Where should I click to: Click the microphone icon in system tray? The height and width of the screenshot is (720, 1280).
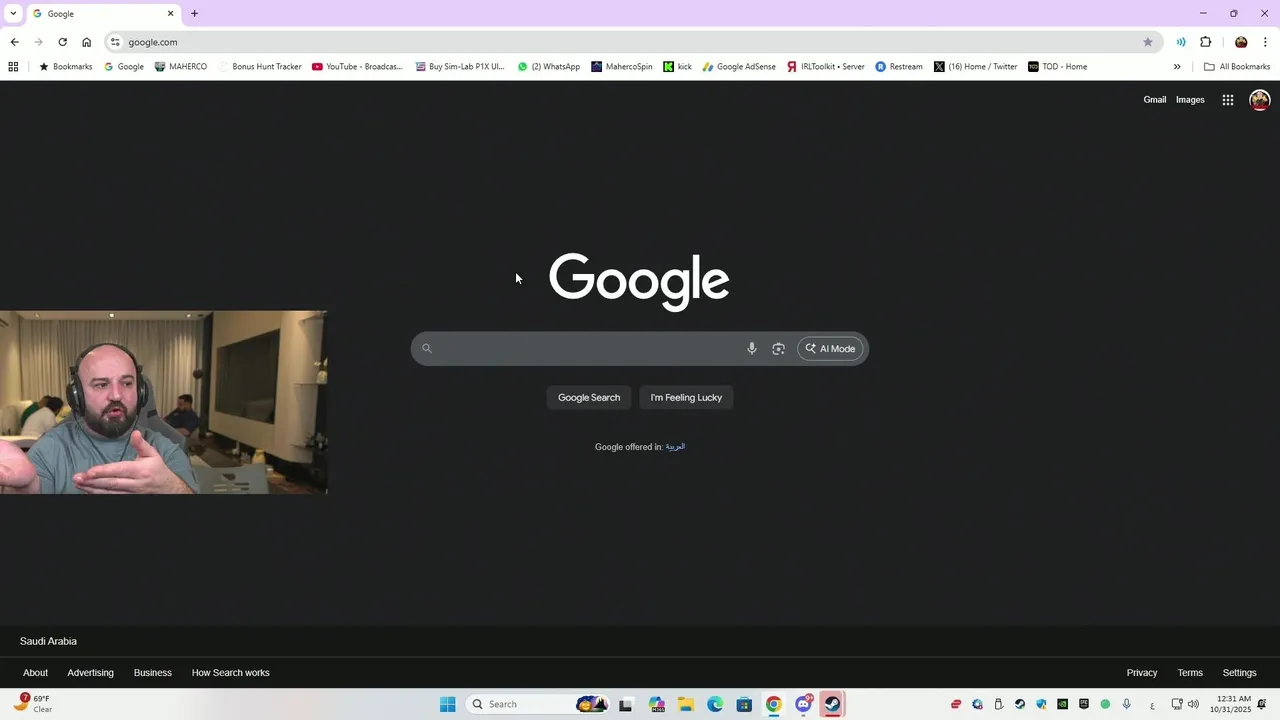[1127, 704]
